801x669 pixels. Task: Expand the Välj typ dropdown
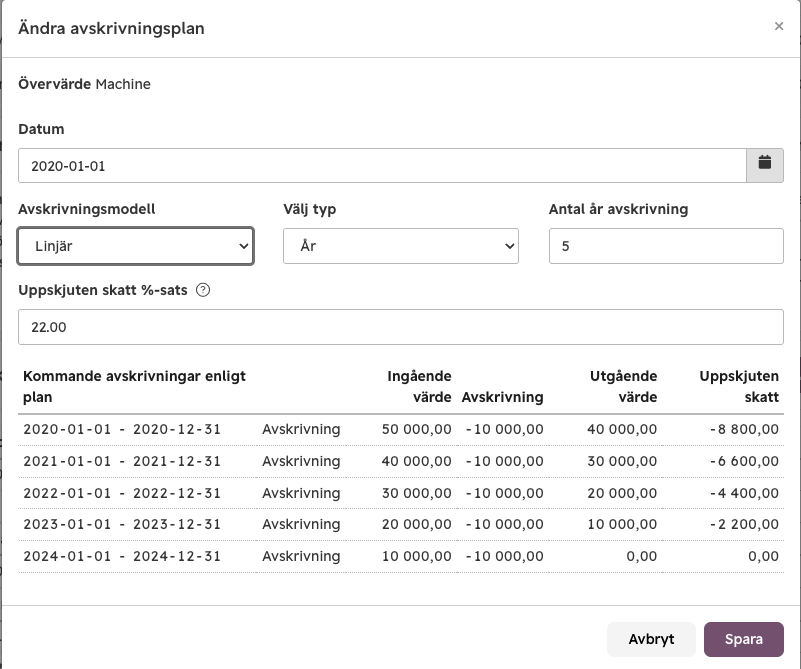coord(401,246)
